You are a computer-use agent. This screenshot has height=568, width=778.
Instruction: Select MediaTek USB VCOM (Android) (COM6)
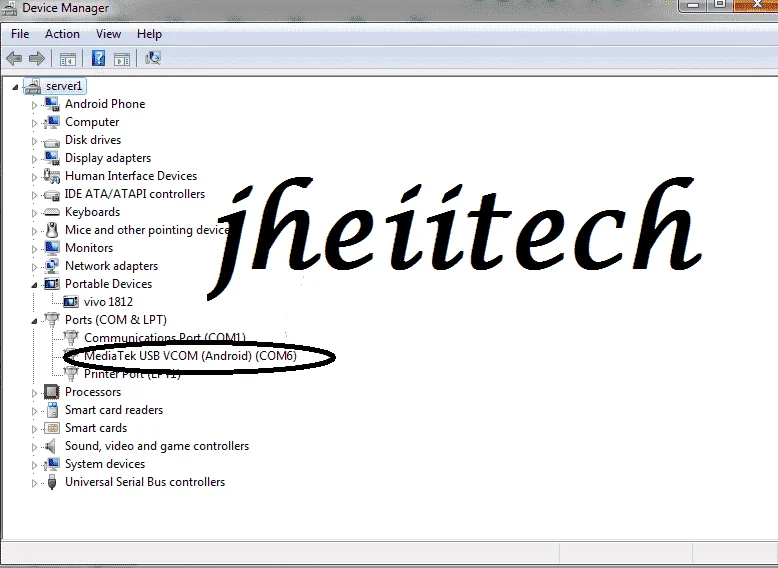(x=190, y=356)
